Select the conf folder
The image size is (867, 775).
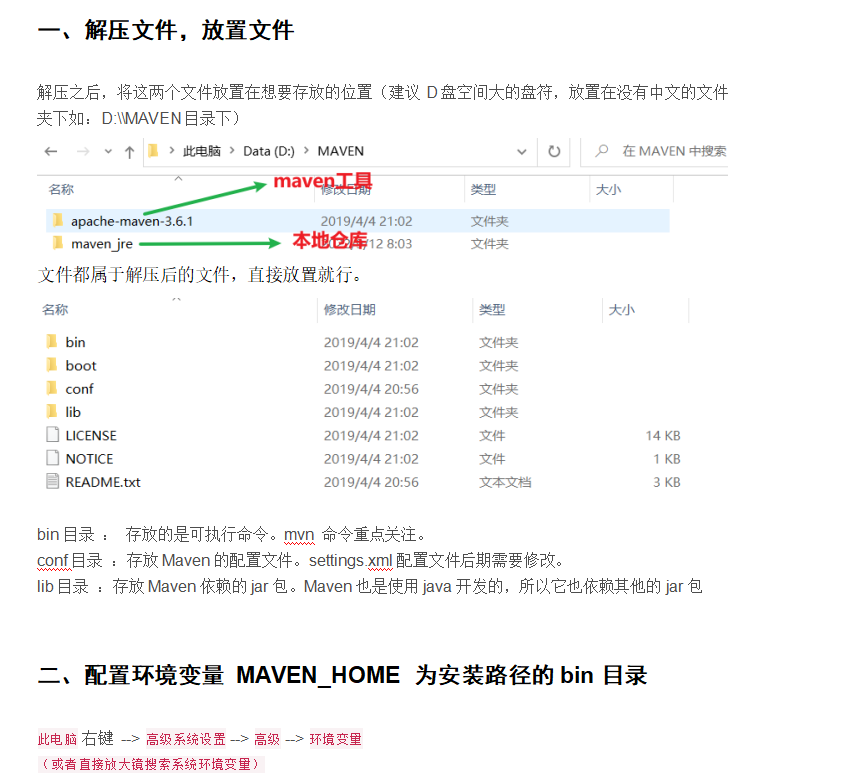[x=80, y=389]
